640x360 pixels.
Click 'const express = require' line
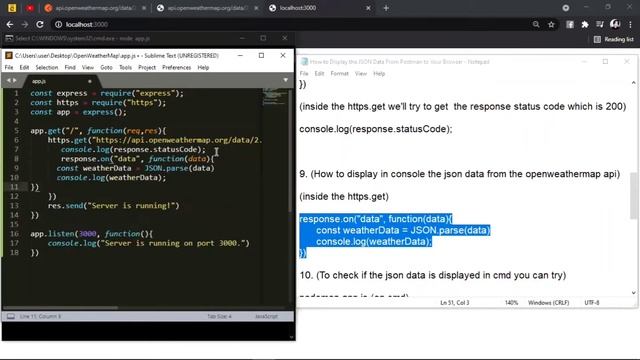(x=107, y=93)
